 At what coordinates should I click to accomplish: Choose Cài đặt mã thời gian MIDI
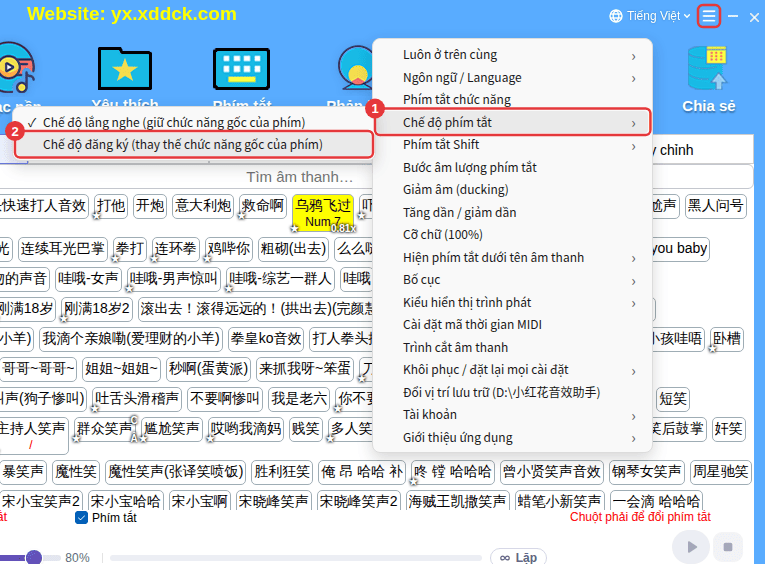[512, 325]
